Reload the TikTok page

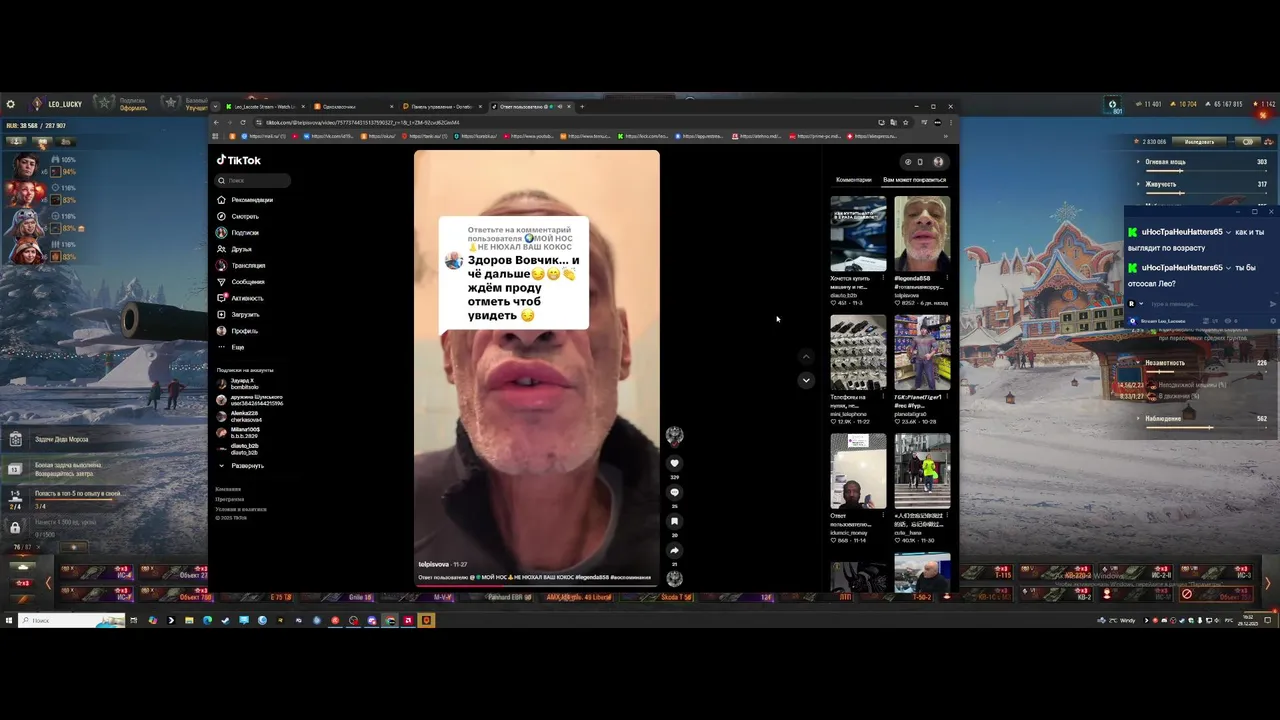pyautogui.click(x=243, y=122)
